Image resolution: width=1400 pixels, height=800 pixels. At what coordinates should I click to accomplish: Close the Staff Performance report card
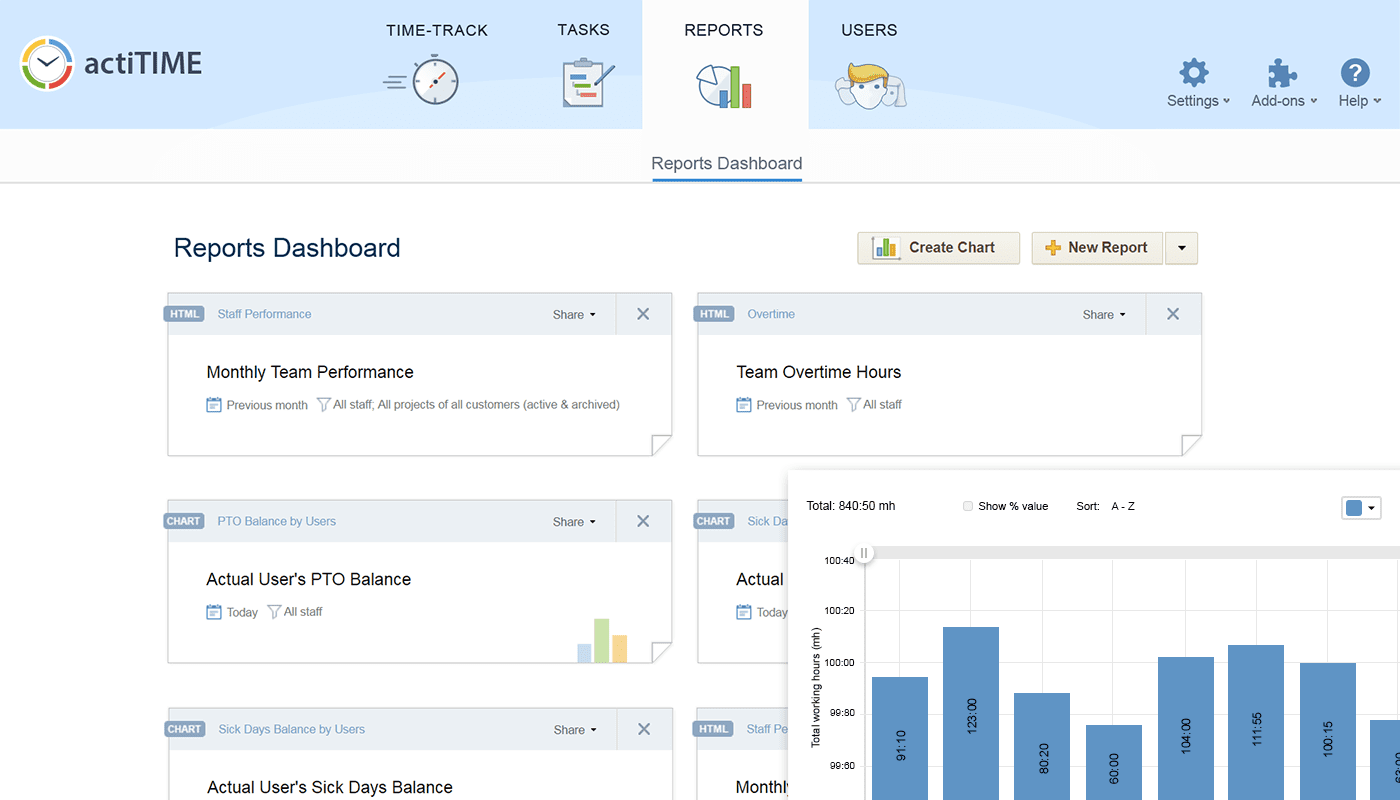coord(643,314)
